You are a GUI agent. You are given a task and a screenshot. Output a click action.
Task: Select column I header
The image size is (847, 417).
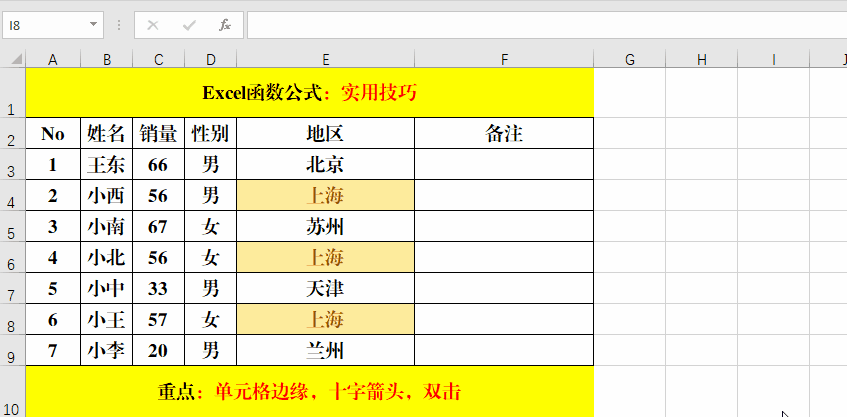(774, 59)
